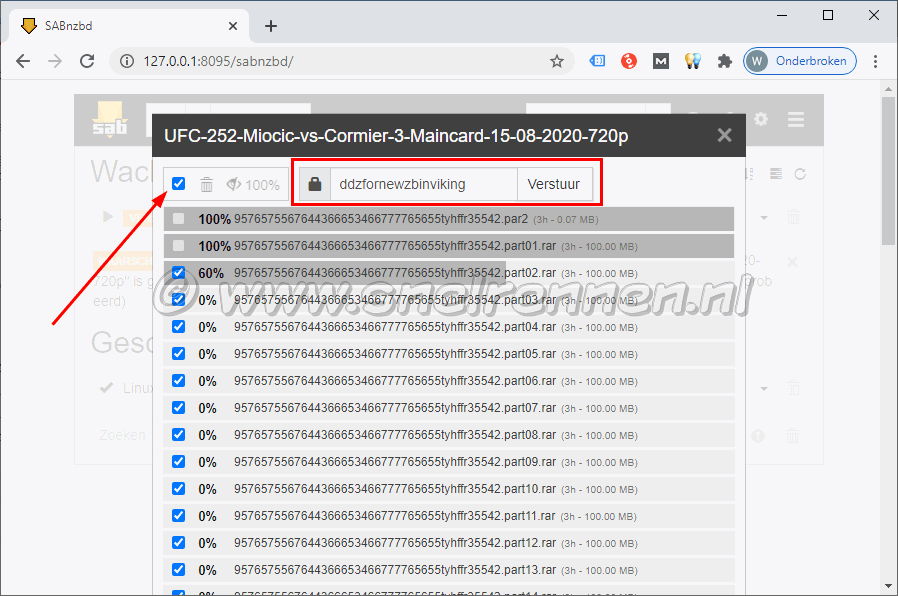Click the lock icon beside password field
898x596 pixels.
[x=314, y=184]
